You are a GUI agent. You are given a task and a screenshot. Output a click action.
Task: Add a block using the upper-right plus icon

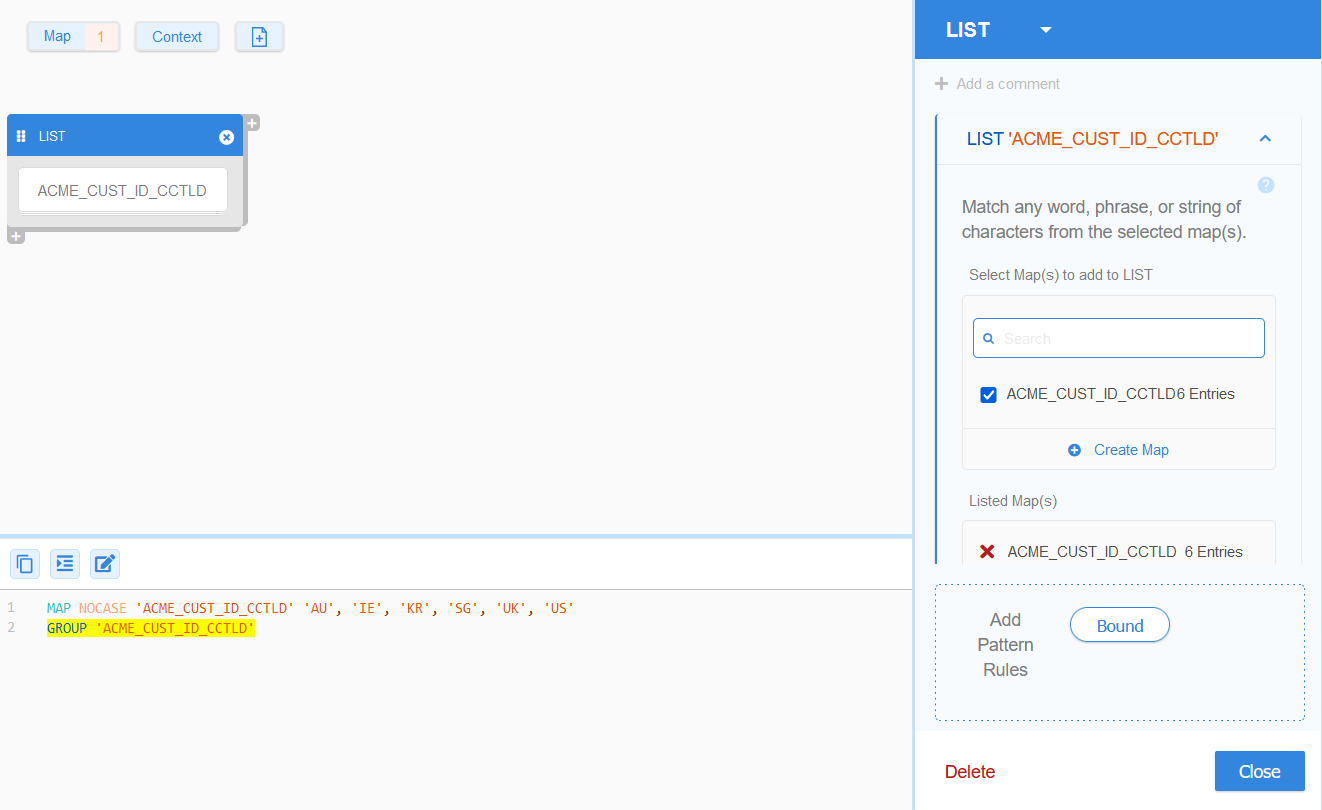click(252, 122)
